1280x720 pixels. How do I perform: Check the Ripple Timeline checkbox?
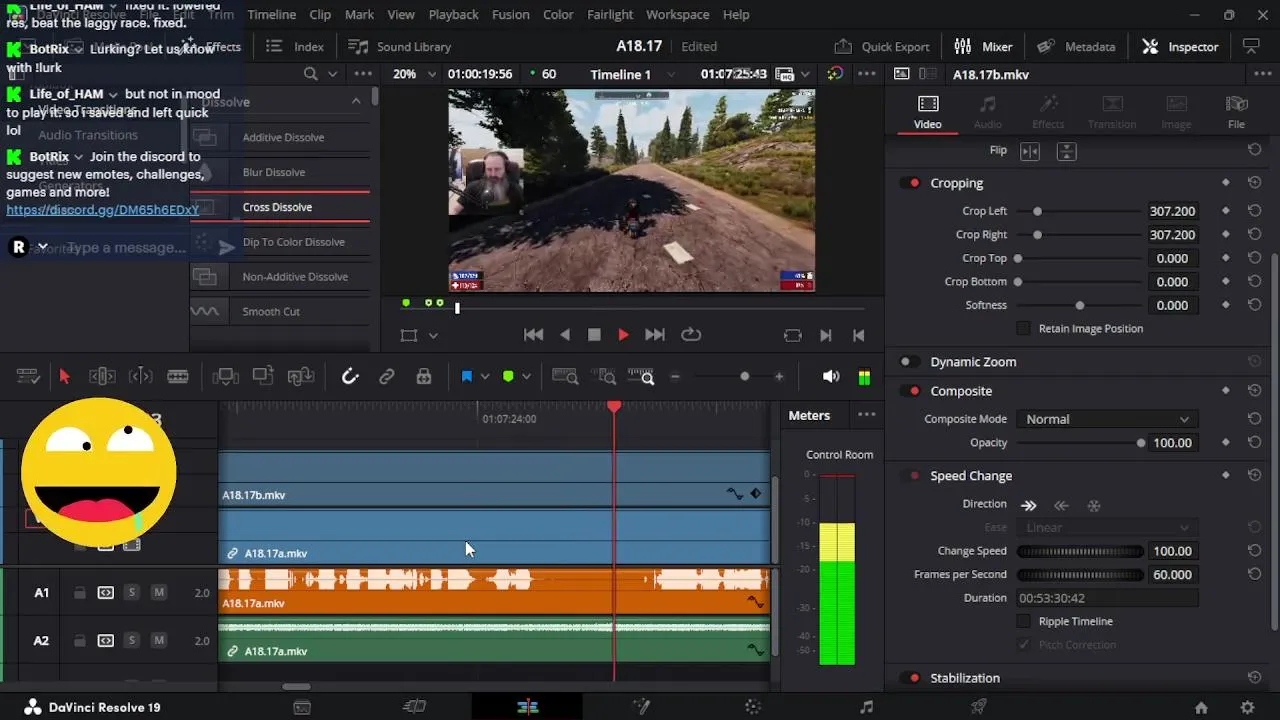pyautogui.click(x=1023, y=622)
